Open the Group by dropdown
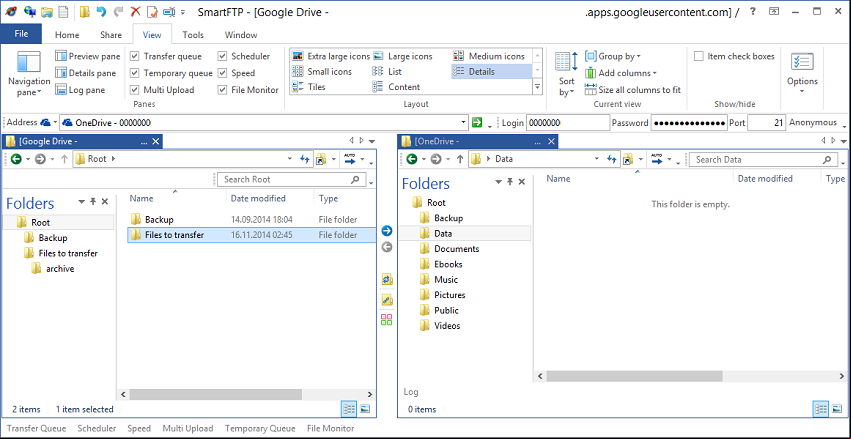 [x=613, y=56]
